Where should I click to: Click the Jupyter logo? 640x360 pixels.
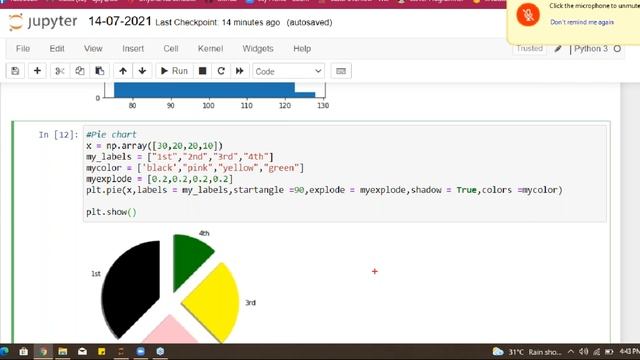pyautogui.click(x=43, y=22)
